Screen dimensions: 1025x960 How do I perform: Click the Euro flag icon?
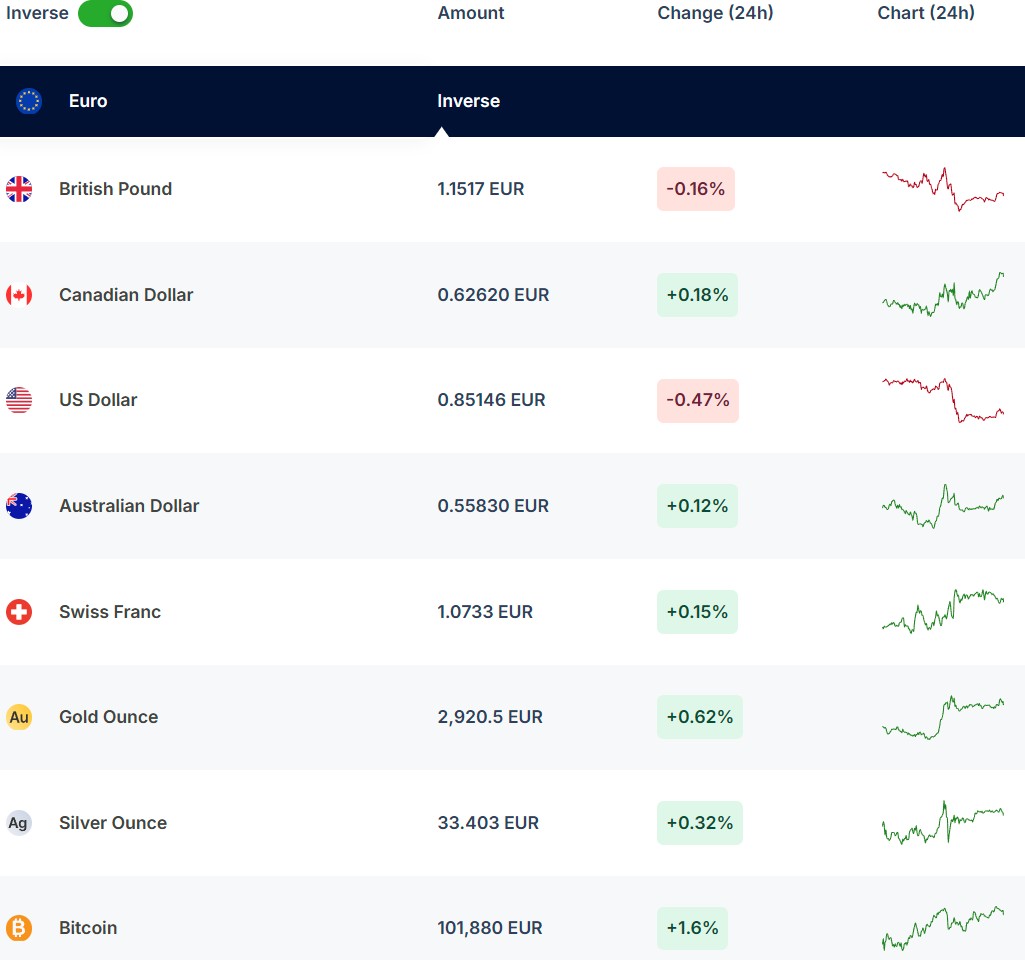tap(29, 101)
